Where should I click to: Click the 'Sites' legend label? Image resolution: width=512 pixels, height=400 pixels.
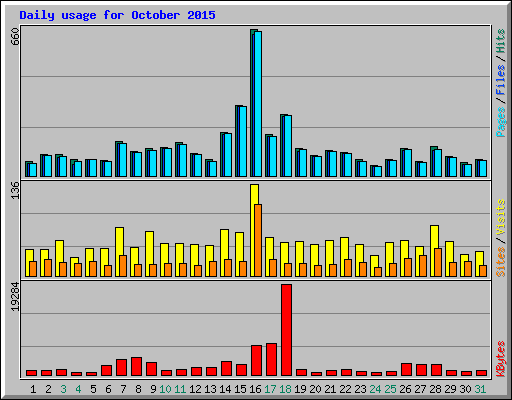501,262
